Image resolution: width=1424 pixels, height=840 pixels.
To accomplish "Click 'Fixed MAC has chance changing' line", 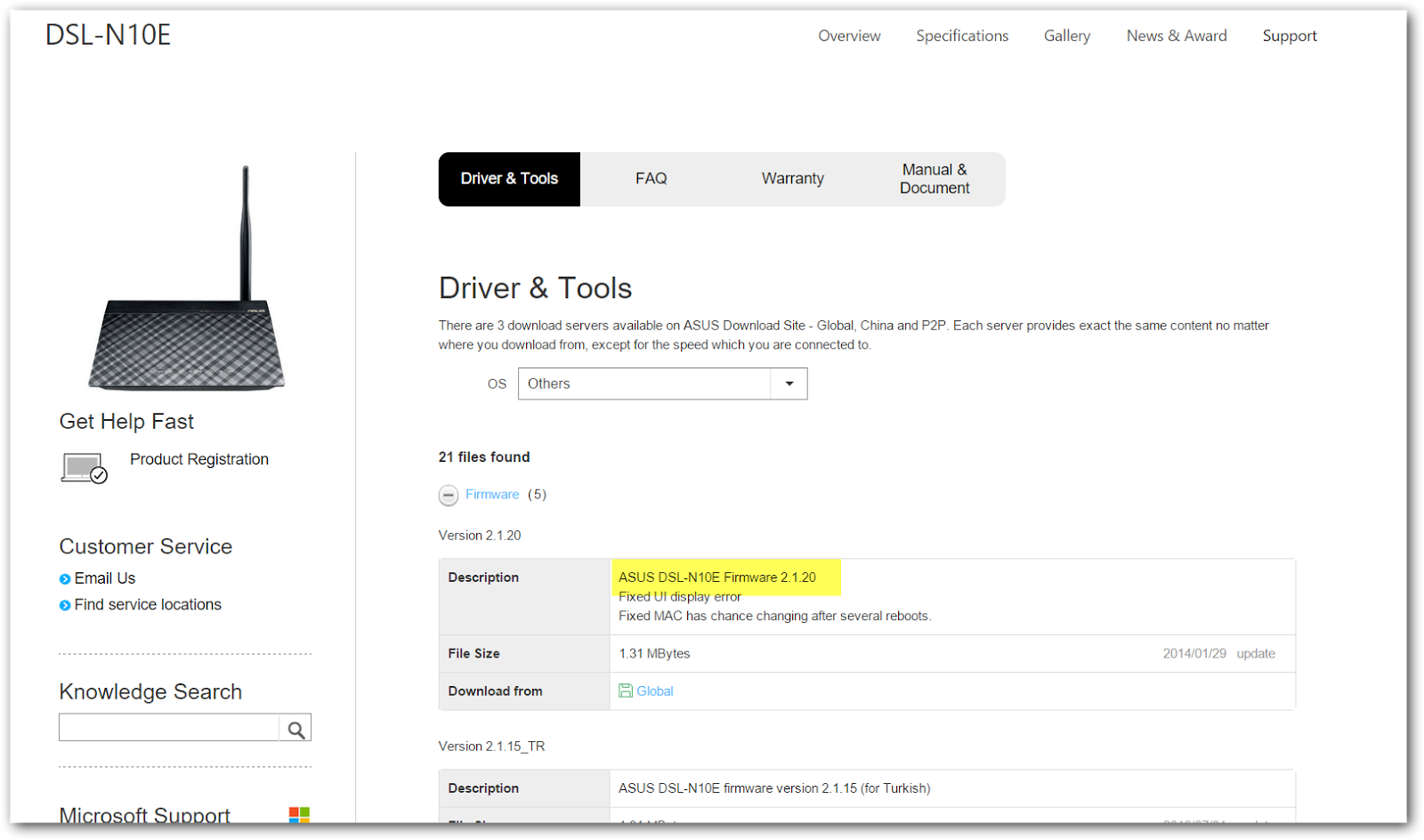I will (775, 616).
